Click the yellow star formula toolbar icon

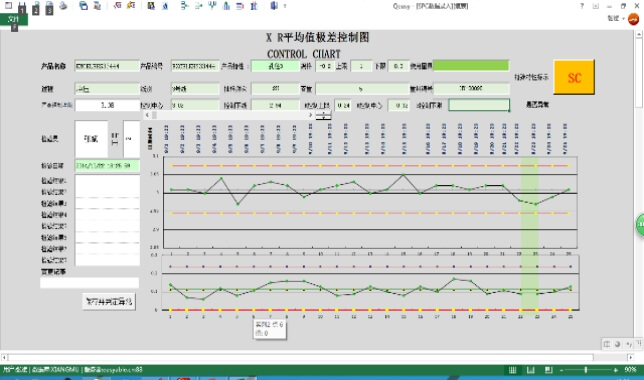click(x=131, y=6)
